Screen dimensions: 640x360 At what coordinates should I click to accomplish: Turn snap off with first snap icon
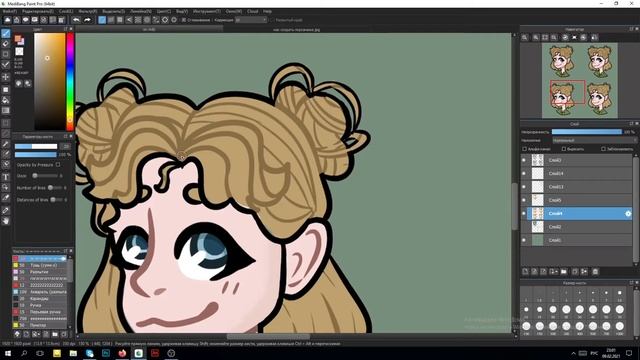point(102,20)
